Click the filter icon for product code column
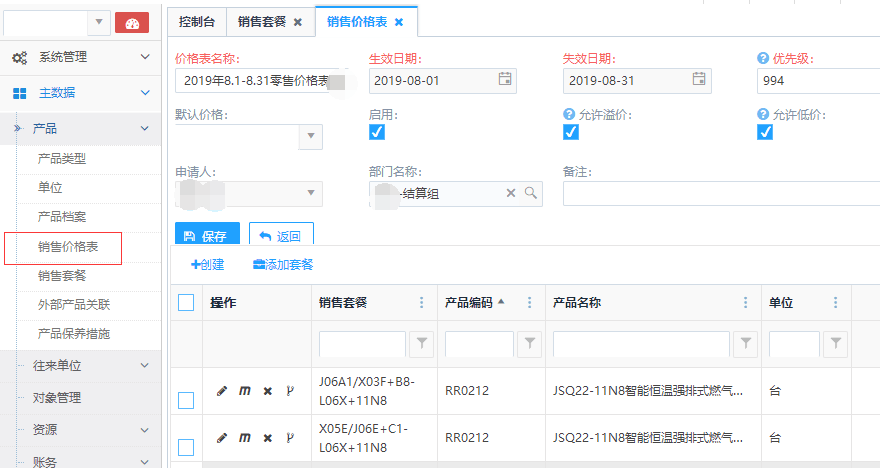 pyautogui.click(x=529, y=344)
